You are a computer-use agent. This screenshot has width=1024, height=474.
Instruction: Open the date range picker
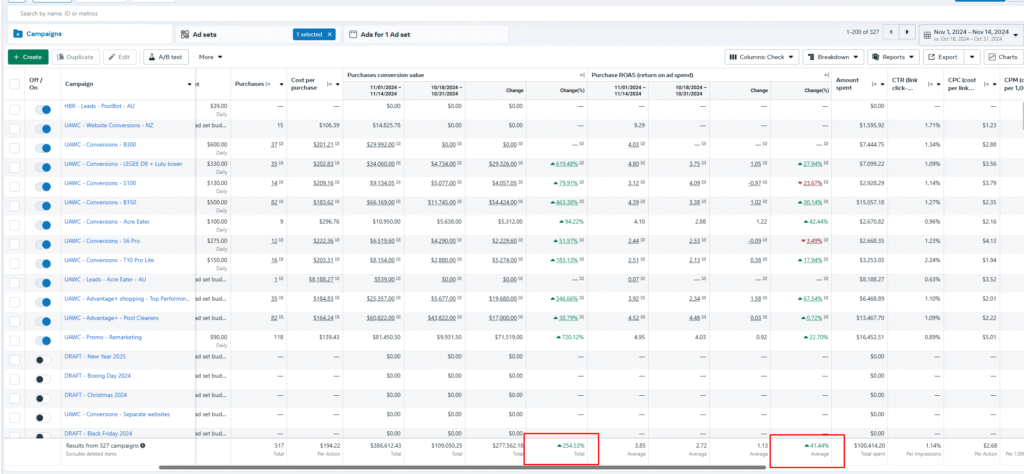click(x=971, y=33)
